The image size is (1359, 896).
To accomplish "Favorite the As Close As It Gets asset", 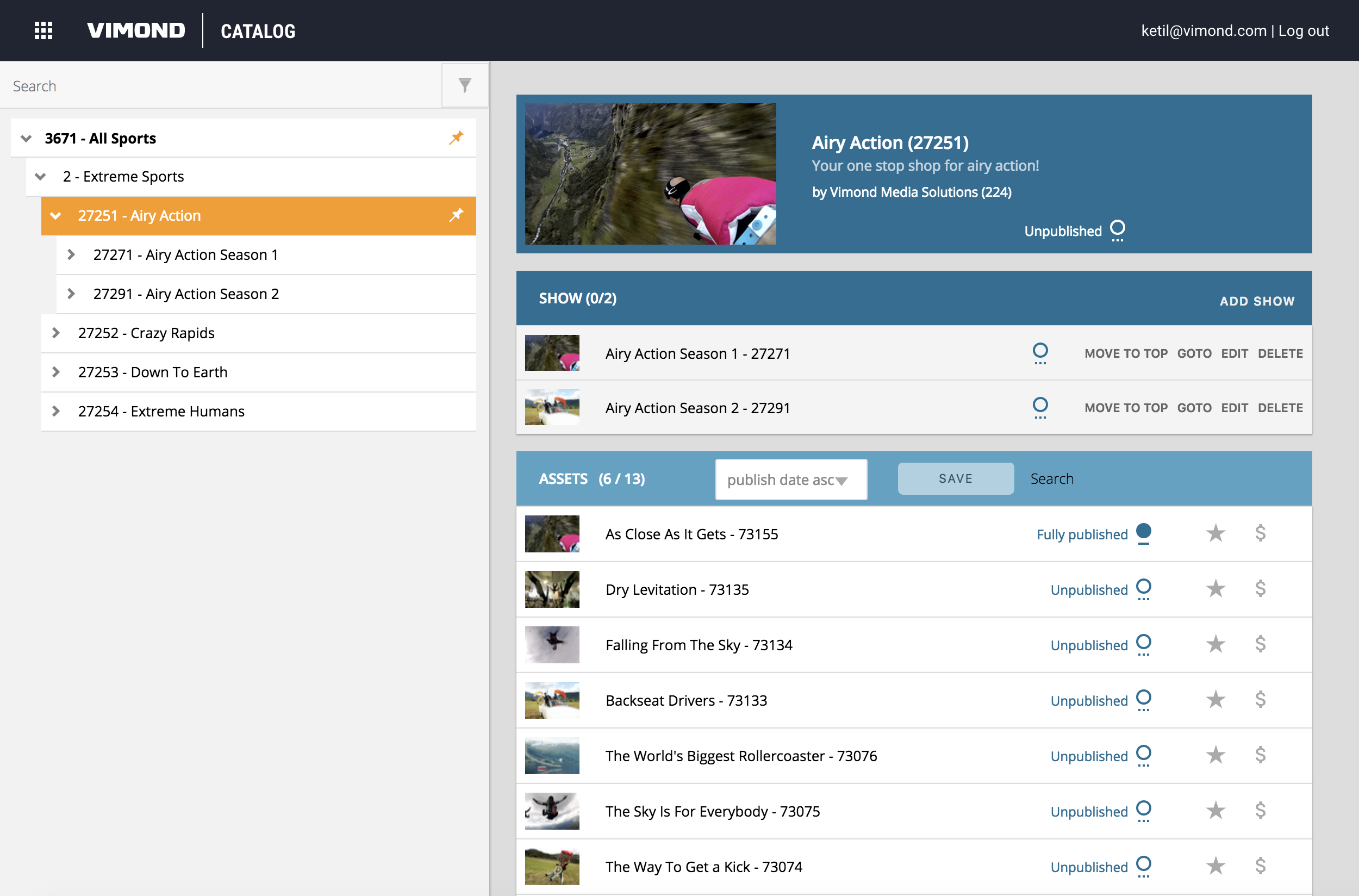I will [x=1215, y=533].
